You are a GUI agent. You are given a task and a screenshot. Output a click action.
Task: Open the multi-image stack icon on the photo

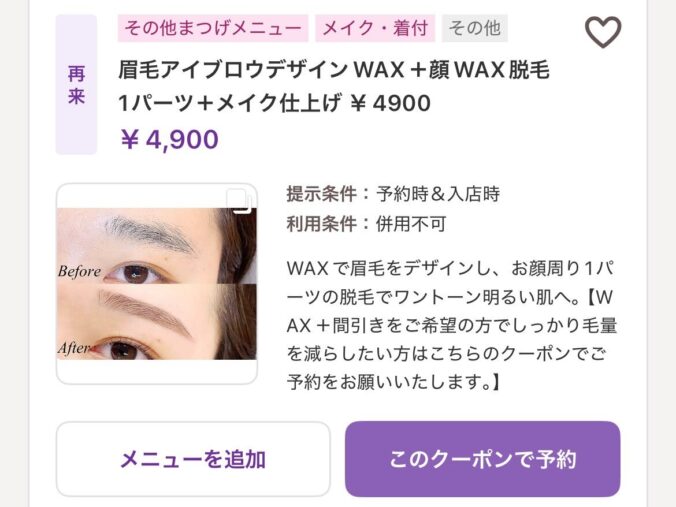click(239, 200)
